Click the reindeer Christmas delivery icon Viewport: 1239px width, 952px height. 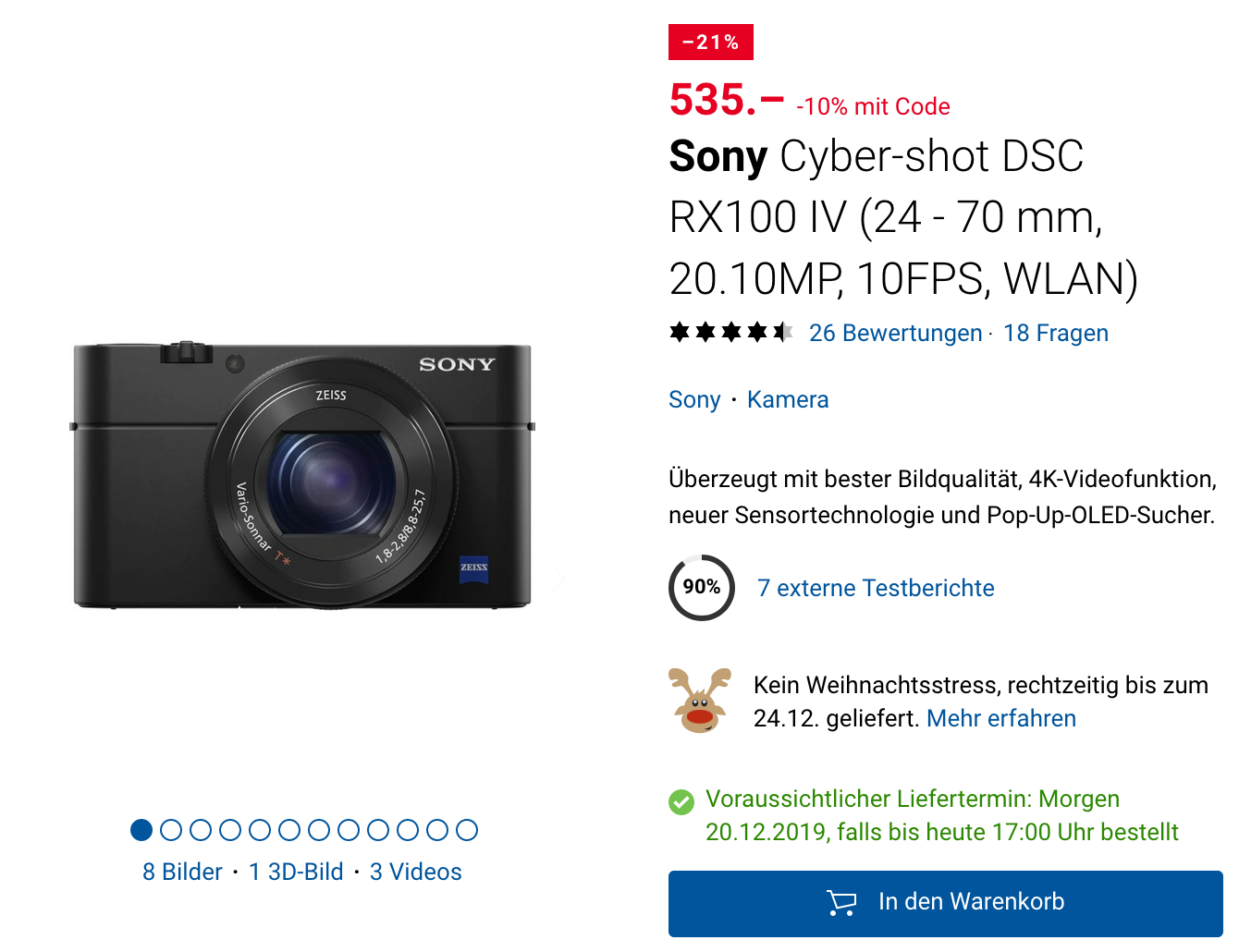coord(700,701)
